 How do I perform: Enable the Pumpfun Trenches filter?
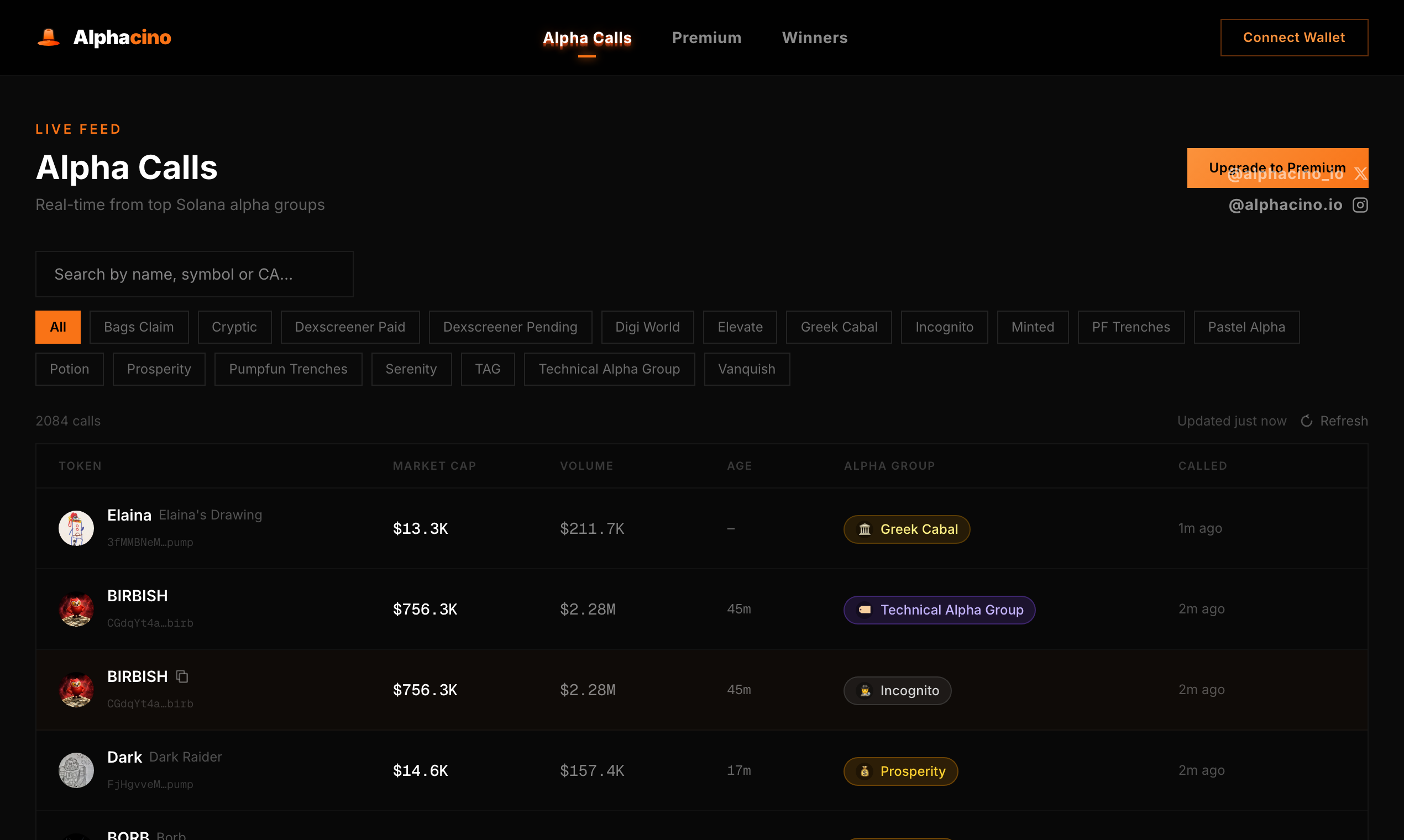pos(287,369)
